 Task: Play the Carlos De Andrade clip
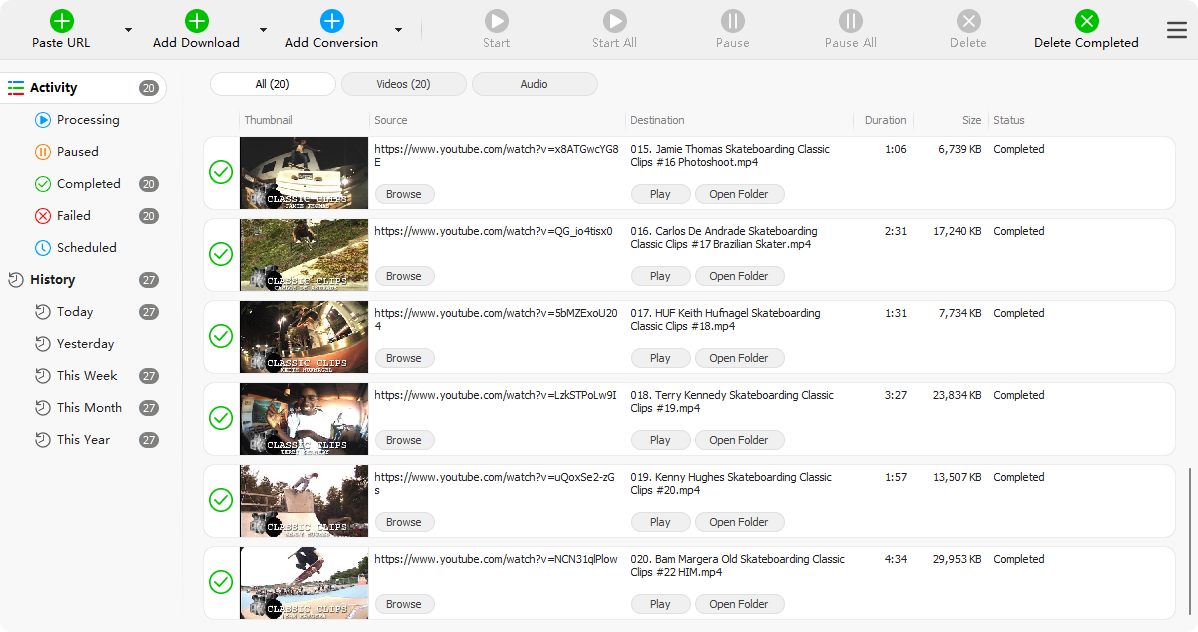(660, 276)
